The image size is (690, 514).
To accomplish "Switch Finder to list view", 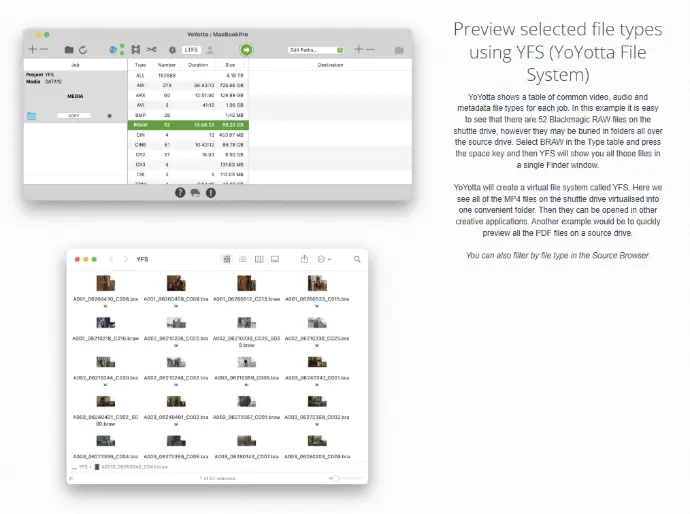I will 243,259.
